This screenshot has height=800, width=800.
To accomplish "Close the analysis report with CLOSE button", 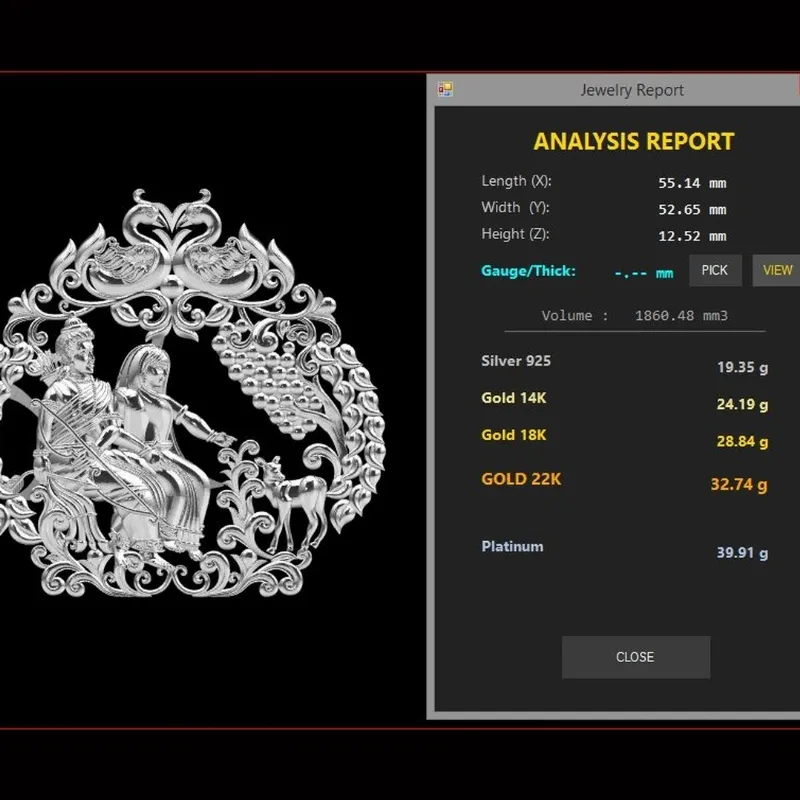I will click(x=636, y=657).
